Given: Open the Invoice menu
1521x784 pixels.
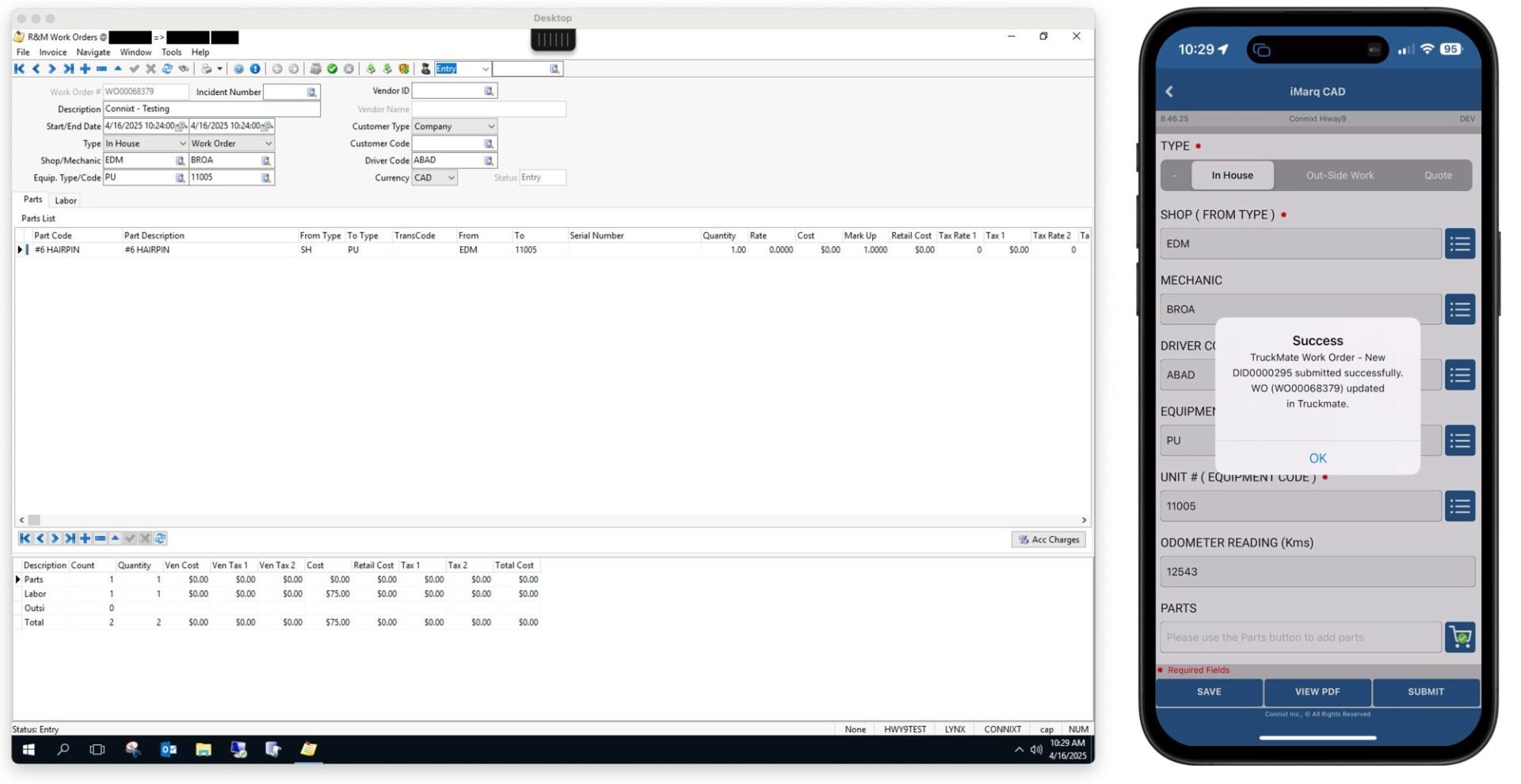Looking at the screenshot, I should coord(52,51).
